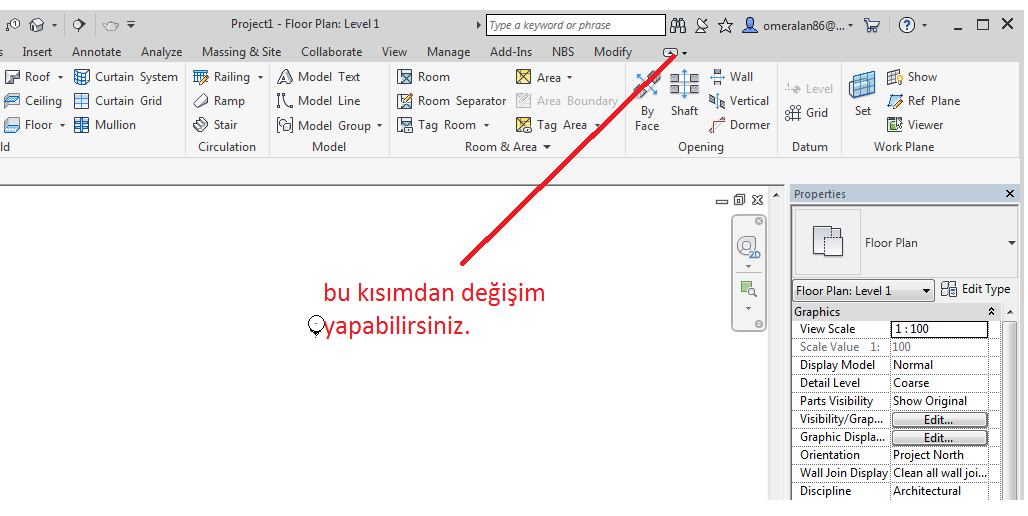Open the Help question mark
Screen dimensions: 1028x516
coord(907,26)
